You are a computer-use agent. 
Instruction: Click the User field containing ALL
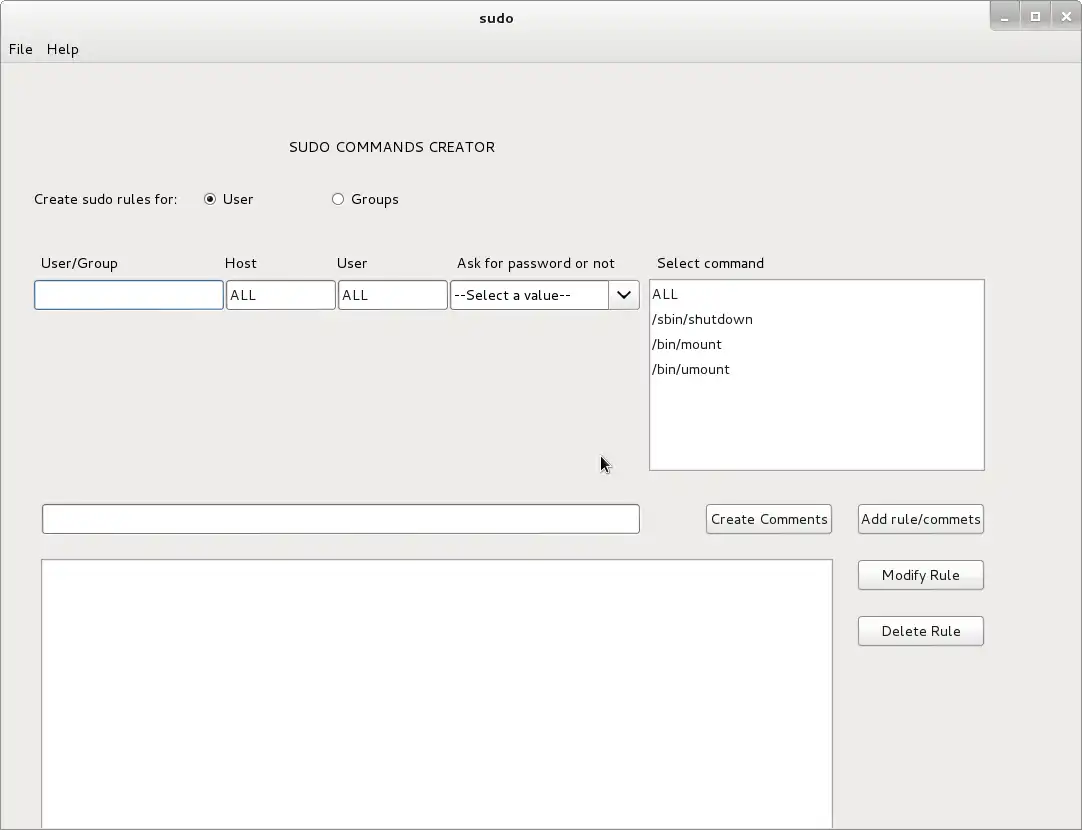point(392,295)
